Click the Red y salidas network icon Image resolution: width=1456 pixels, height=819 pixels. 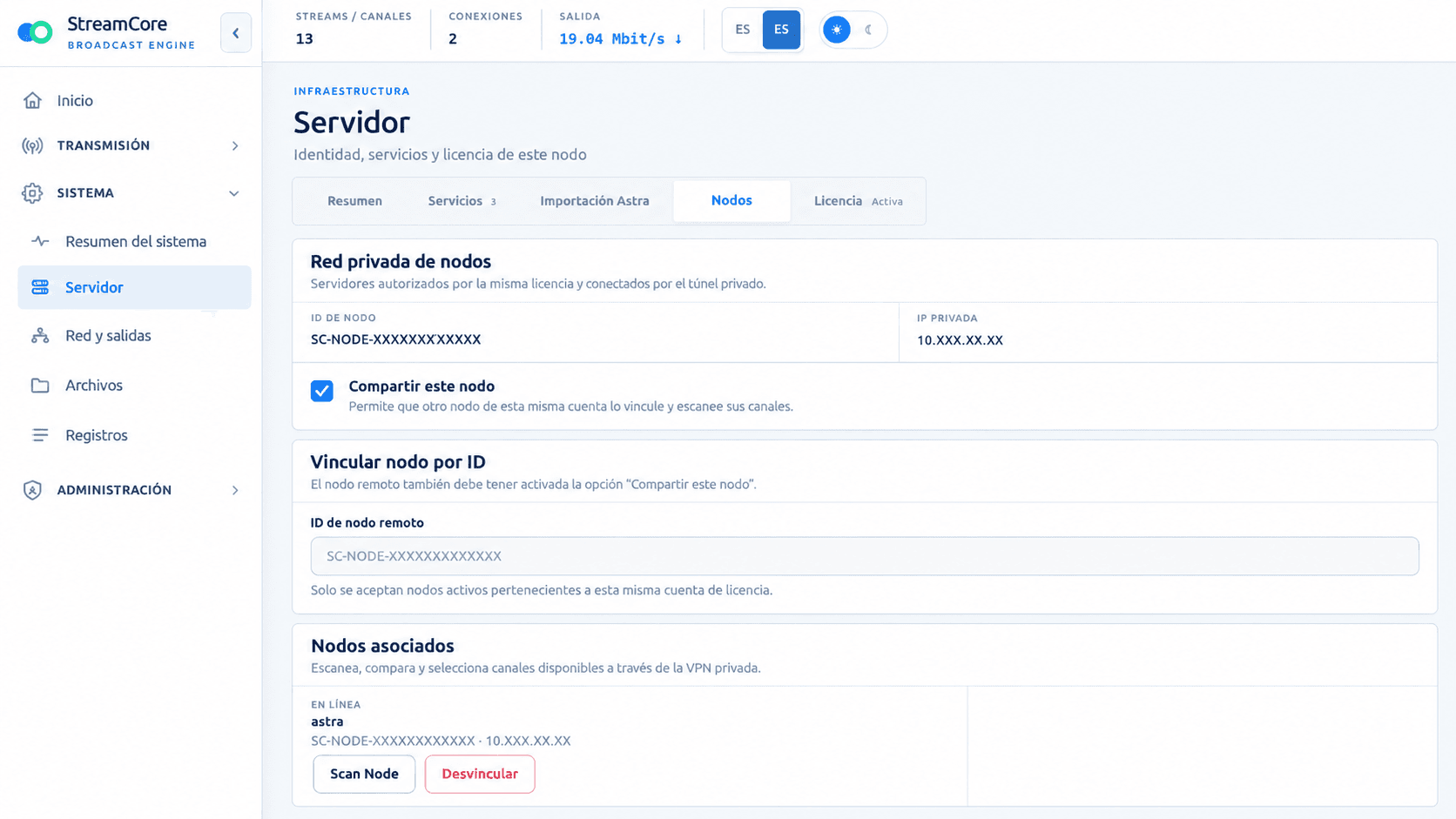pyautogui.click(x=40, y=336)
